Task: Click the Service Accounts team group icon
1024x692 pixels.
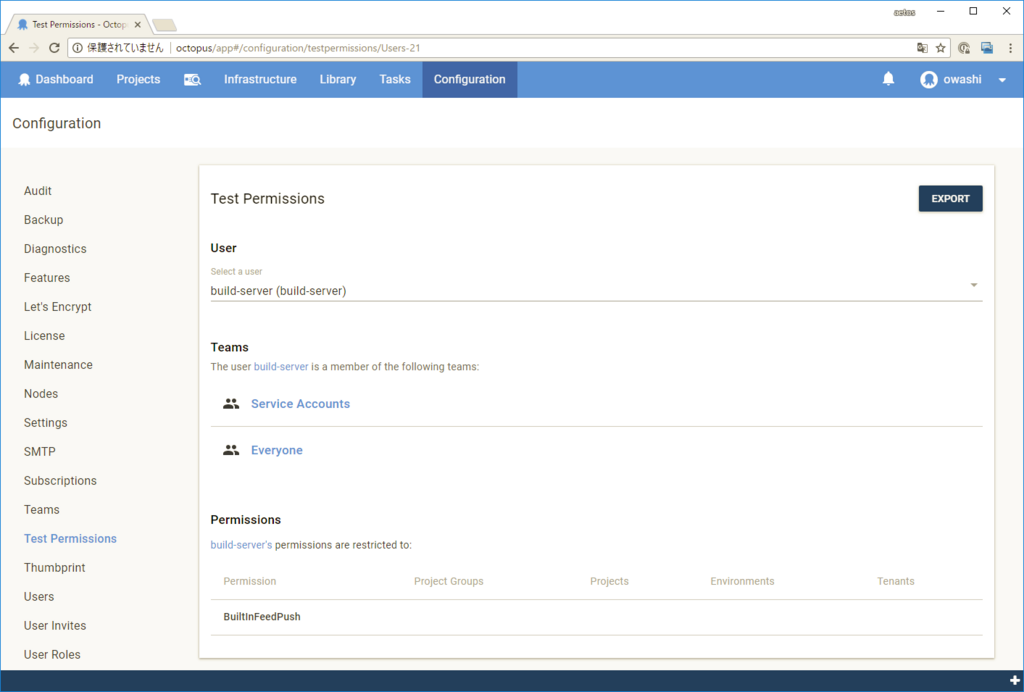Action: point(231,404)
